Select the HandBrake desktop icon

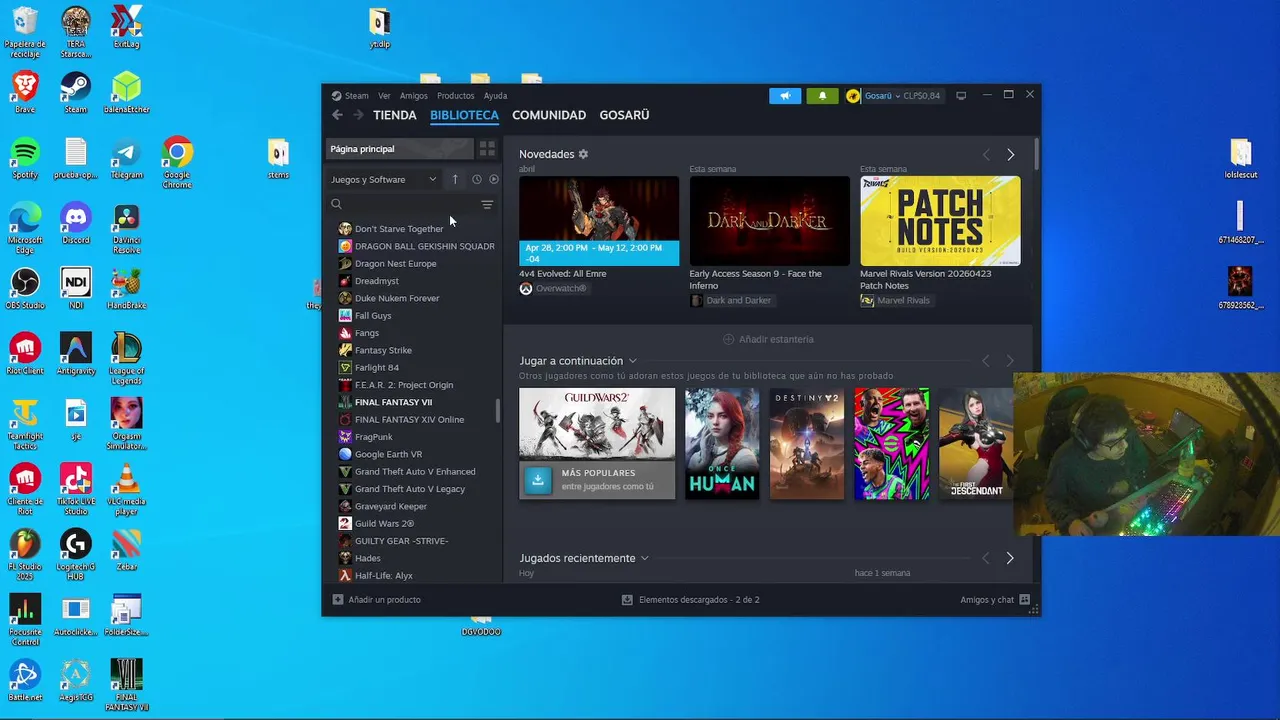tap(126, 288)
